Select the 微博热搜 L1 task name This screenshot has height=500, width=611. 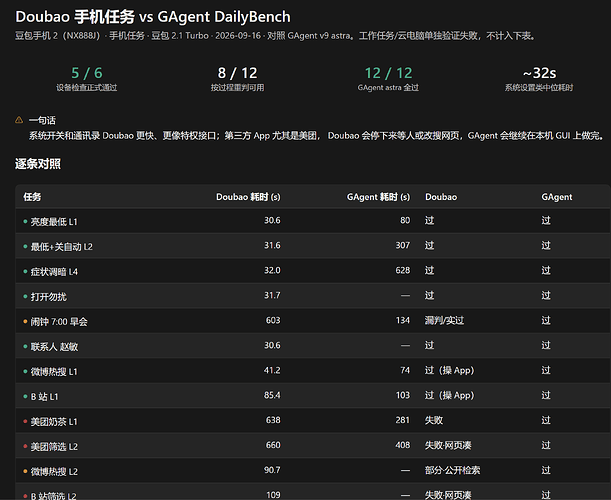pos(54,371)
